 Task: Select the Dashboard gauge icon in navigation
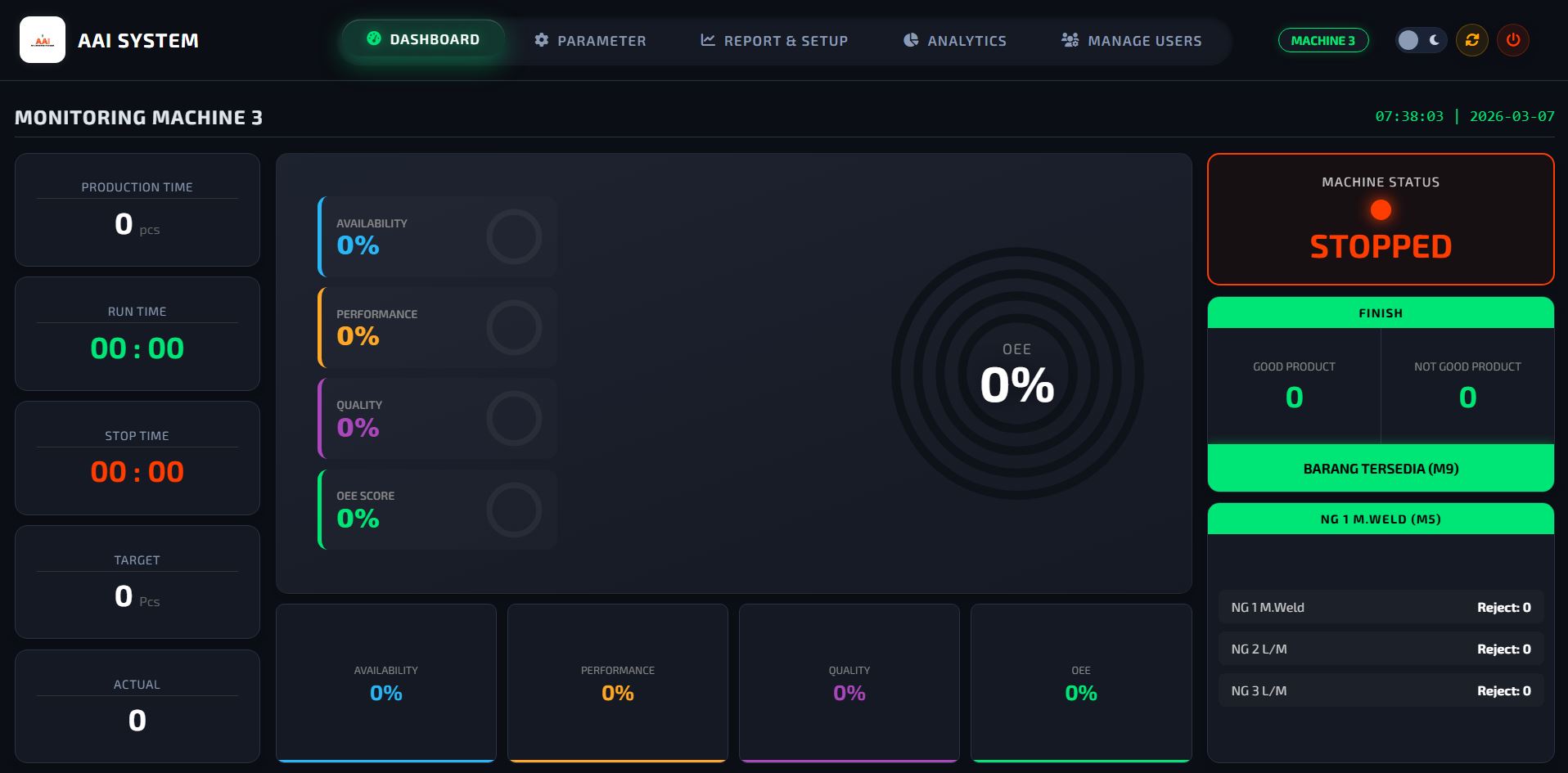pos(375,38)
